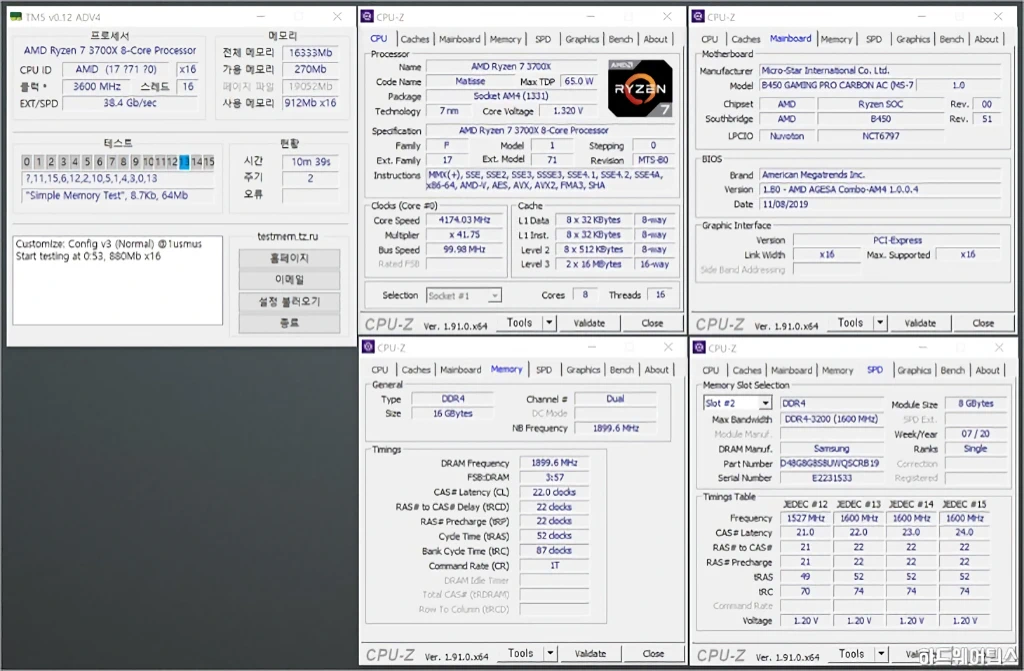Click the DRAM Manuf. Samsung field
Viewport: 1024px width, 671px height.
point(831,448)
